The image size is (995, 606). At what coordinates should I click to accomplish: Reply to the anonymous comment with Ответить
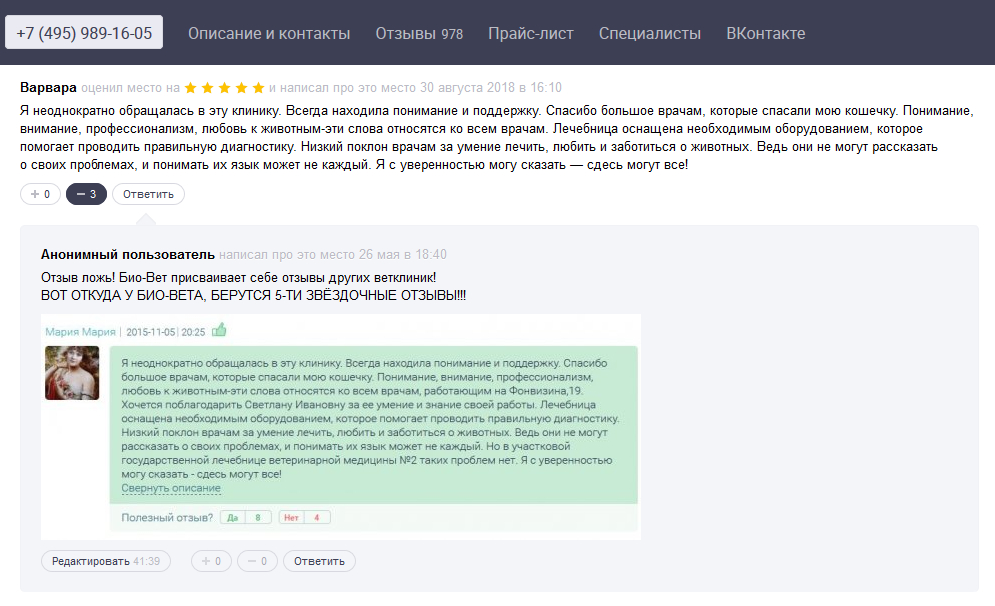(319, 561)
